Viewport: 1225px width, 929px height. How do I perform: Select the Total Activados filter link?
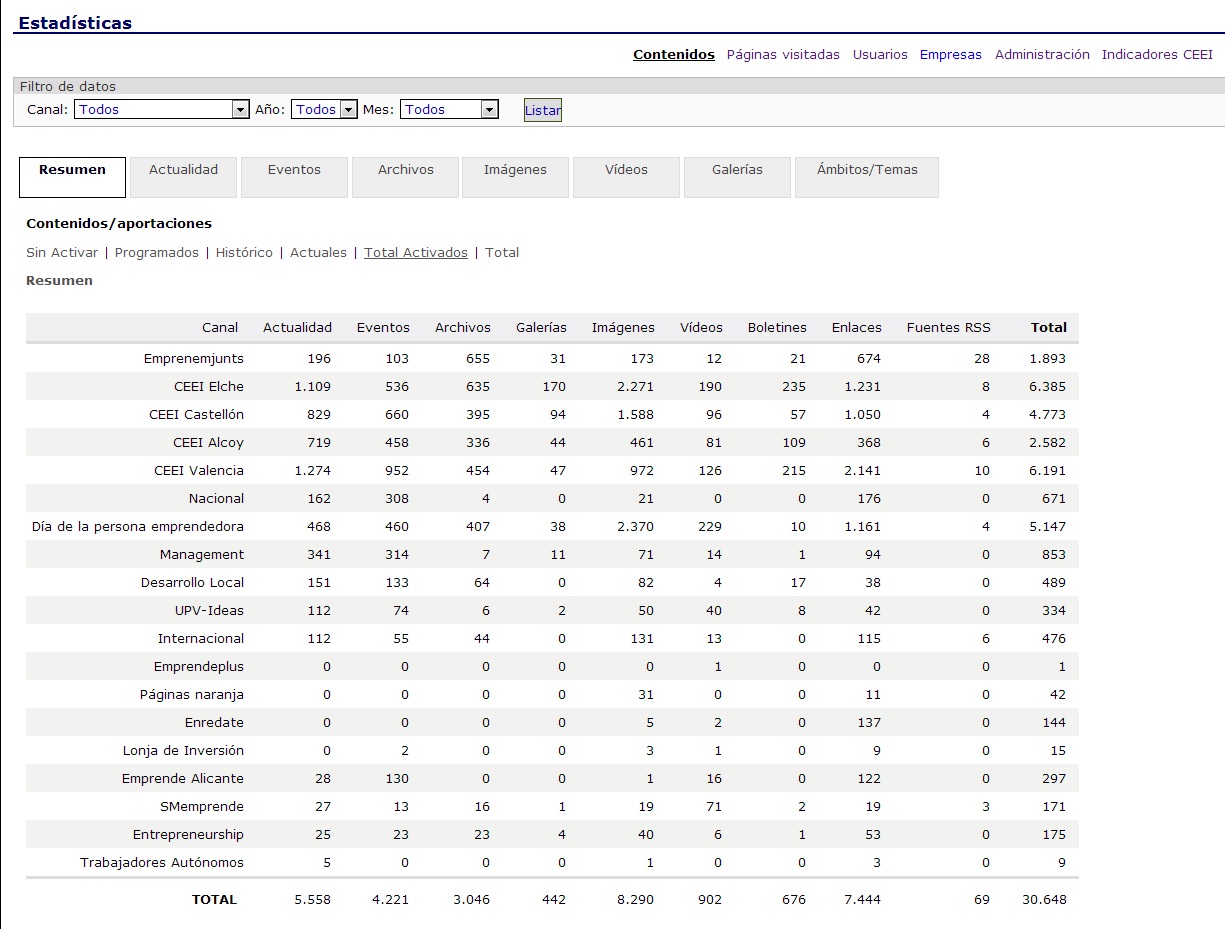pyautogui.click(x=416, y=253)
